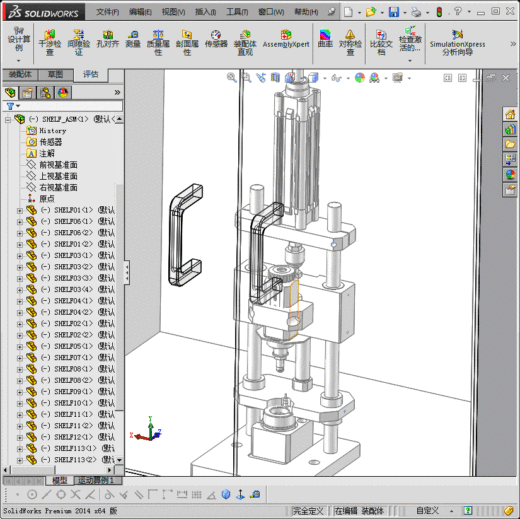Open the 质量属性 mass properties tool
Screen dimensions: 520x519
tap(158, 42)
